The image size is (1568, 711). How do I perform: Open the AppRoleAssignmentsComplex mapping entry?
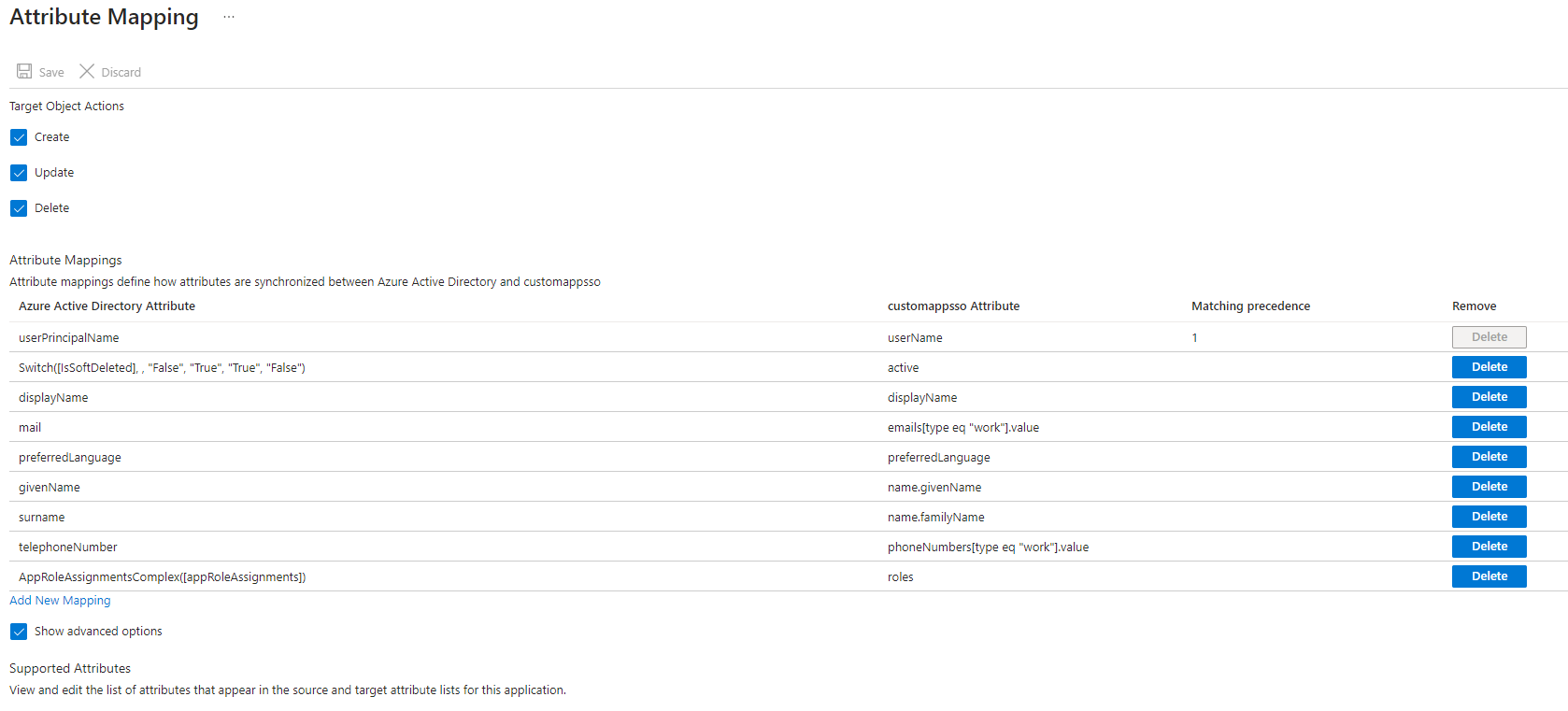coord(162,577)
